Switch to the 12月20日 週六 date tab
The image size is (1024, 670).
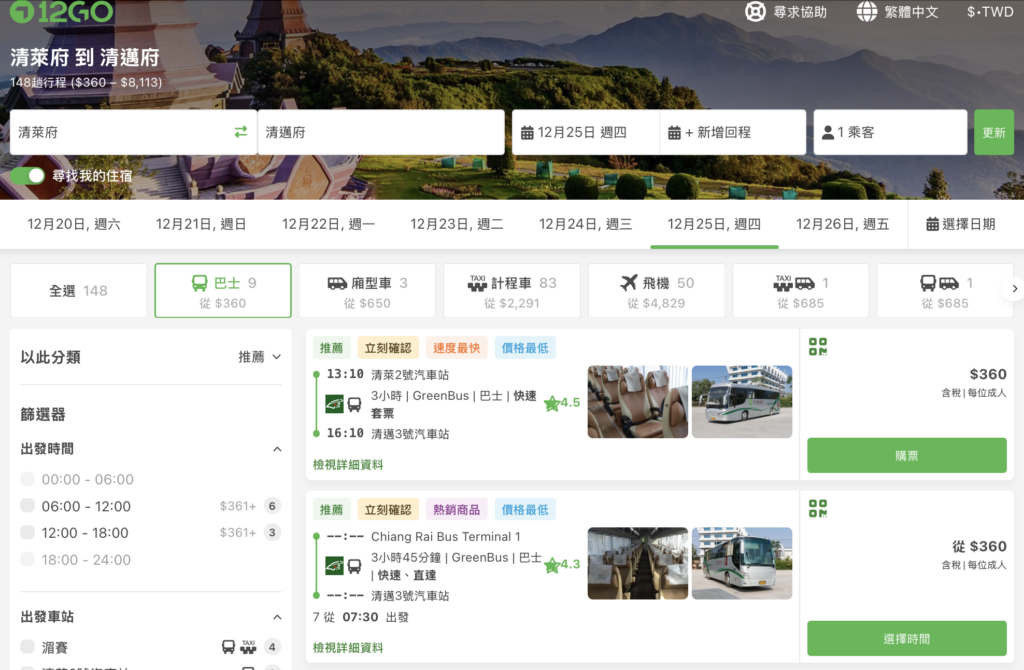coord(73,224)
